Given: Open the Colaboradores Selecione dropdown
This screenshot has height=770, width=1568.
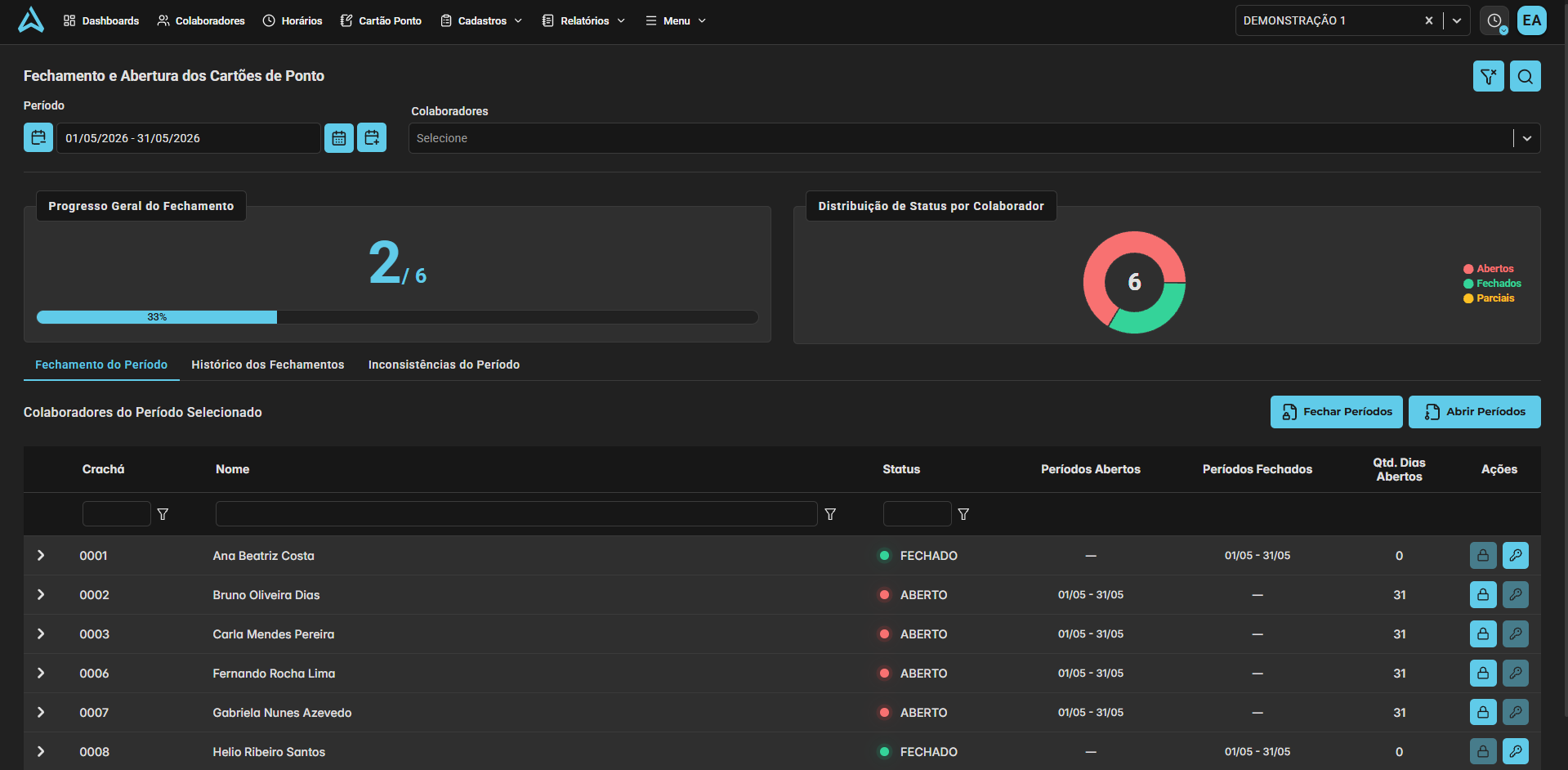Looking at the screenshot, I should [x=974, y=138].
